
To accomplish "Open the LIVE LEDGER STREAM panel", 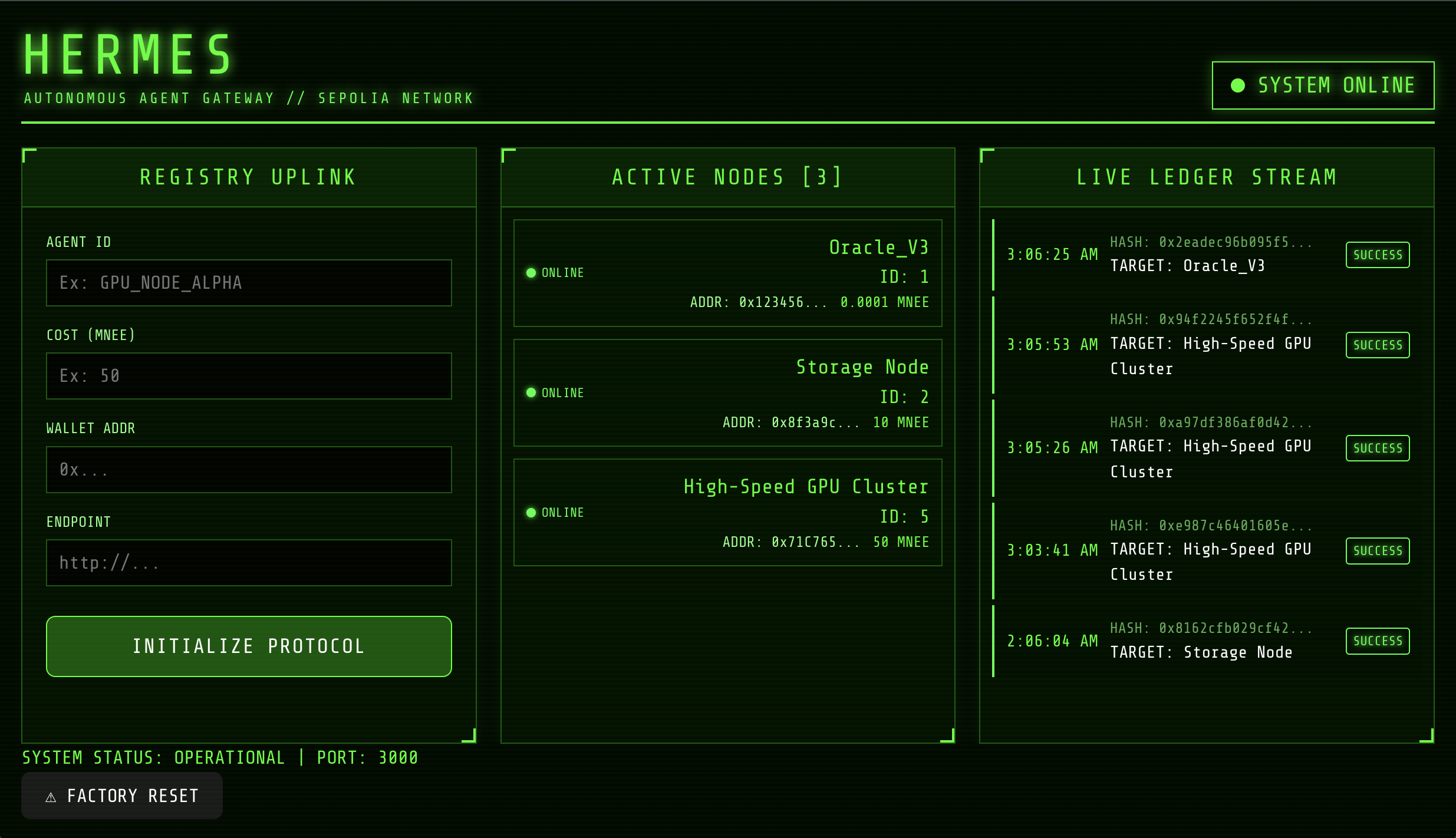I will (1206, 176).
